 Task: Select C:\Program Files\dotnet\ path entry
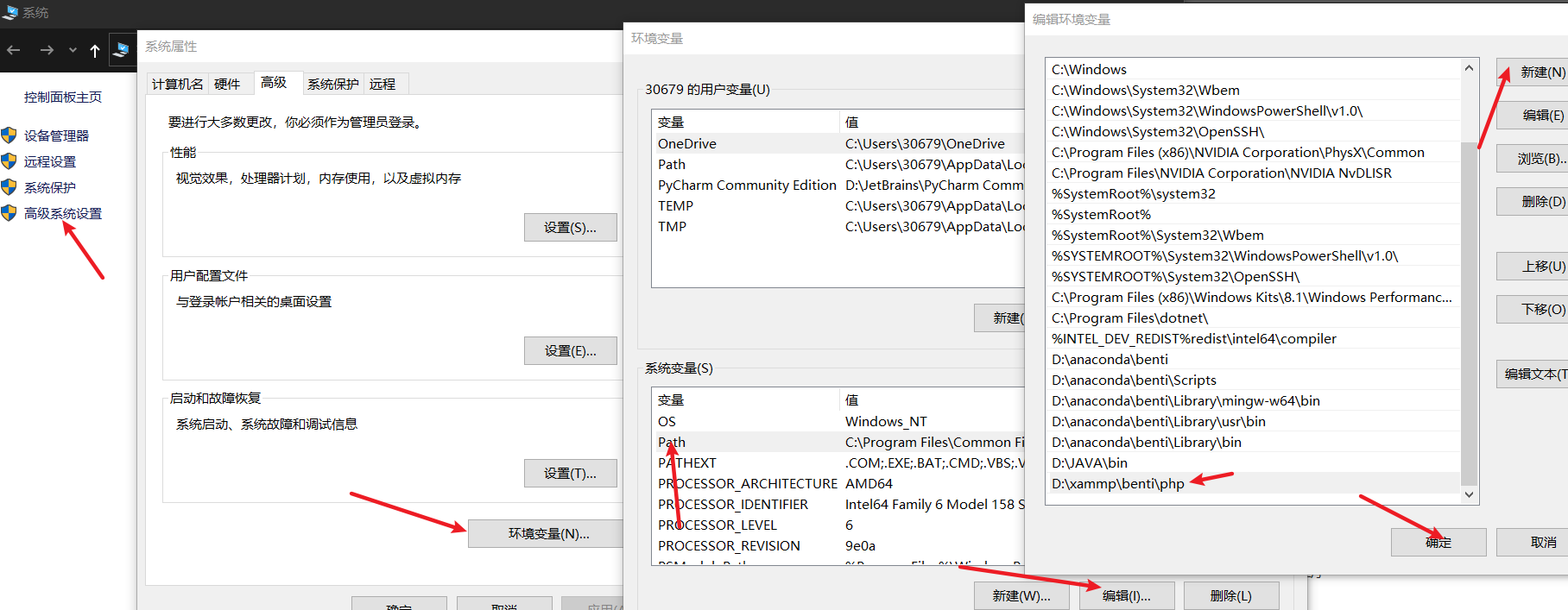(1253, 318)
